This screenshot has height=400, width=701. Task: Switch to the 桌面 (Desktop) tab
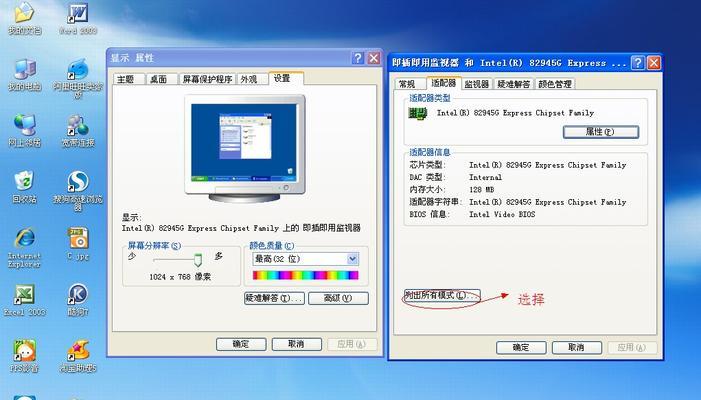(161, 79)
